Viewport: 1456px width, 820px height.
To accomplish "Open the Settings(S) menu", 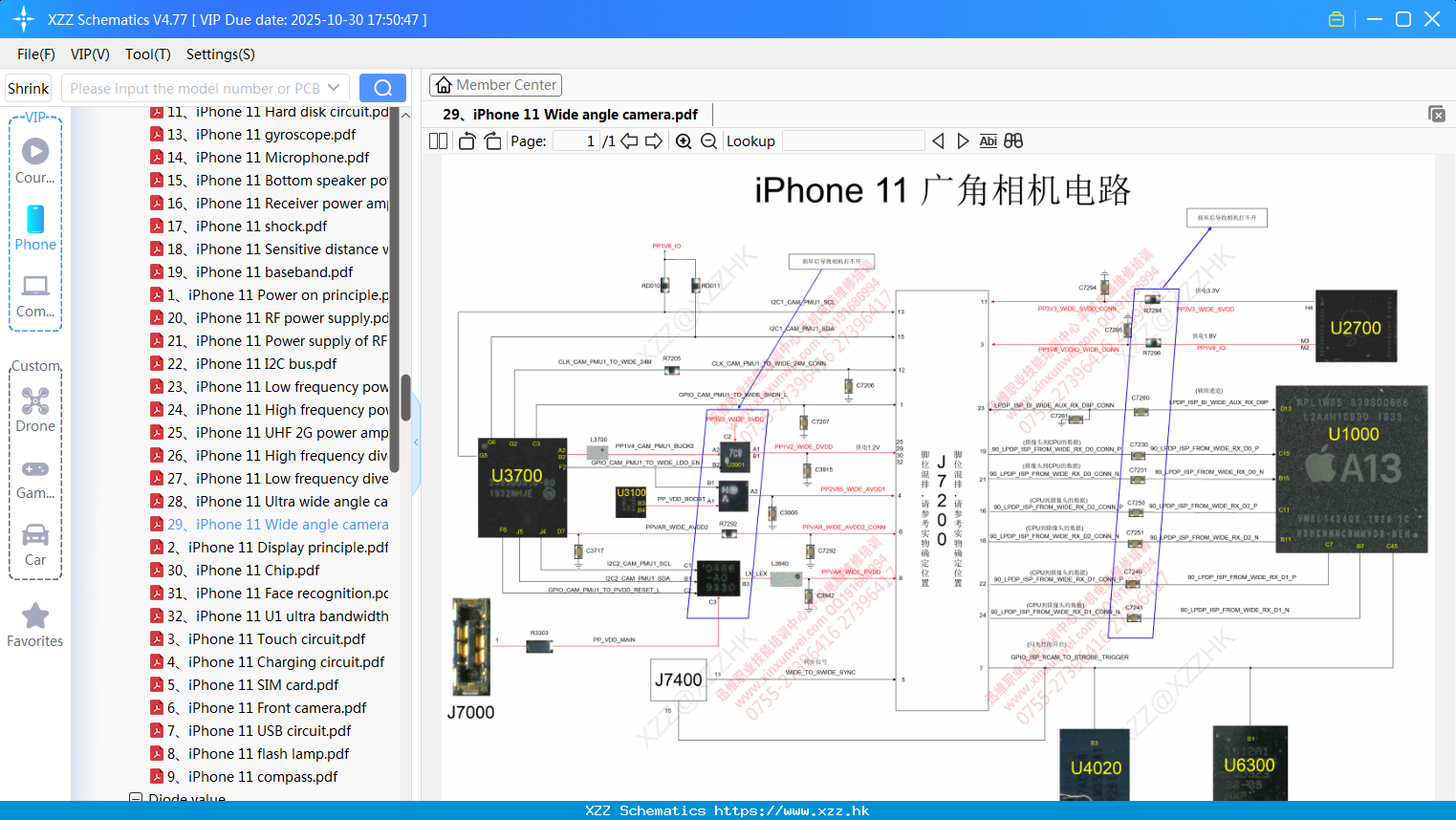I will tap(221, 54).
